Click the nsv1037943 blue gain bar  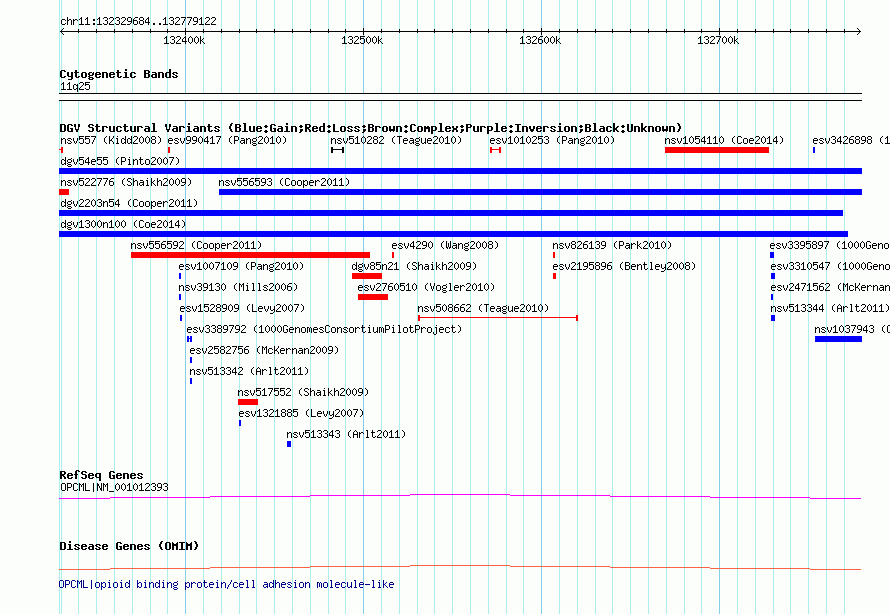point(838,339)
